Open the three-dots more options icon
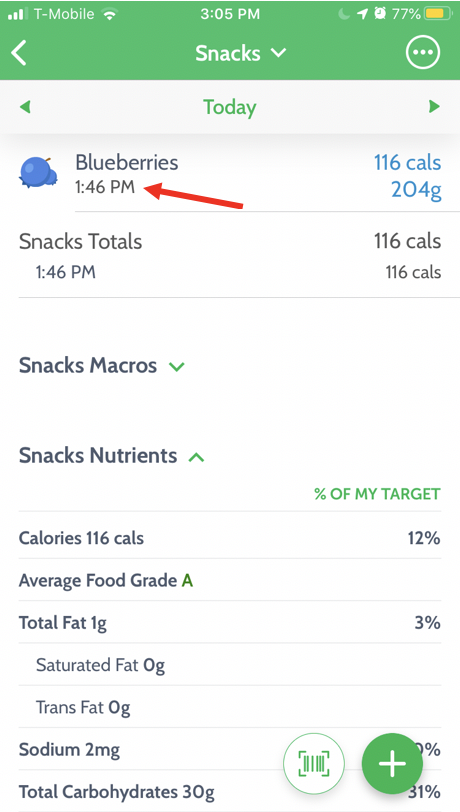This screenshot has height=812, width=460. [x=423, y=52]
